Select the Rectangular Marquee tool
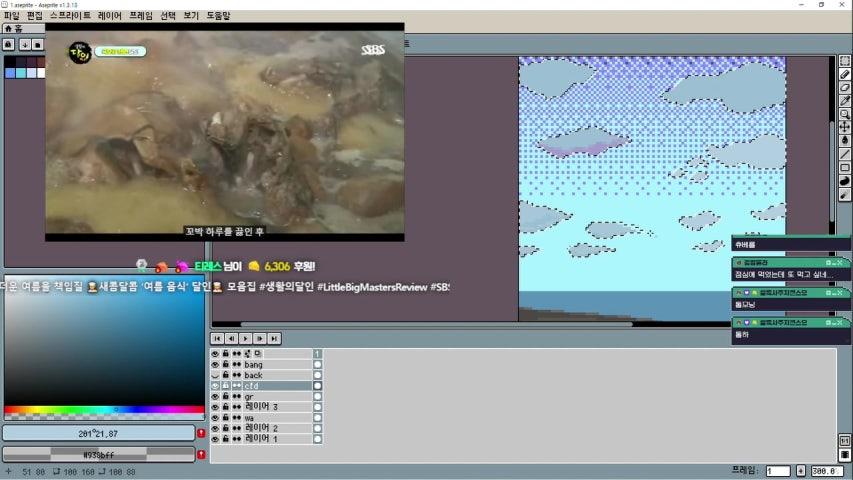This screenshot has height=480, width=853. pos(844,61)
